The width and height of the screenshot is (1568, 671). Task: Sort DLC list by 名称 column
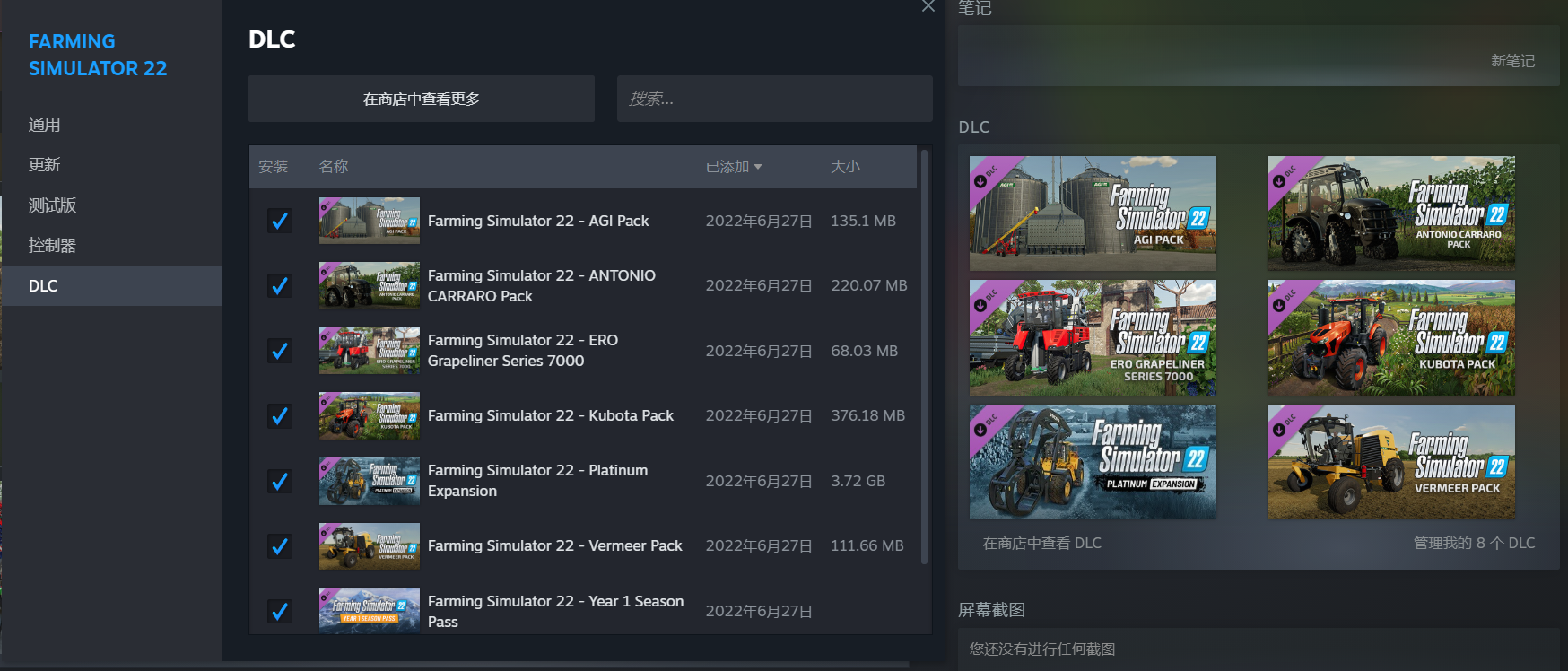click(x=334, y=167)
